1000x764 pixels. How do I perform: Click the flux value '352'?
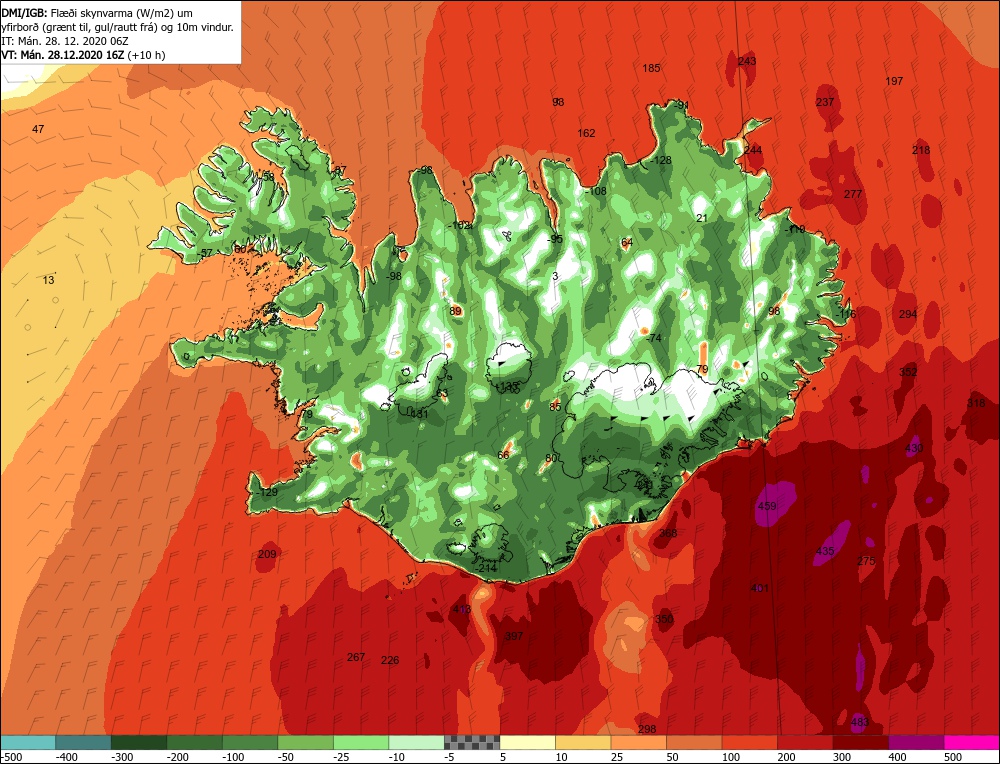908,372
